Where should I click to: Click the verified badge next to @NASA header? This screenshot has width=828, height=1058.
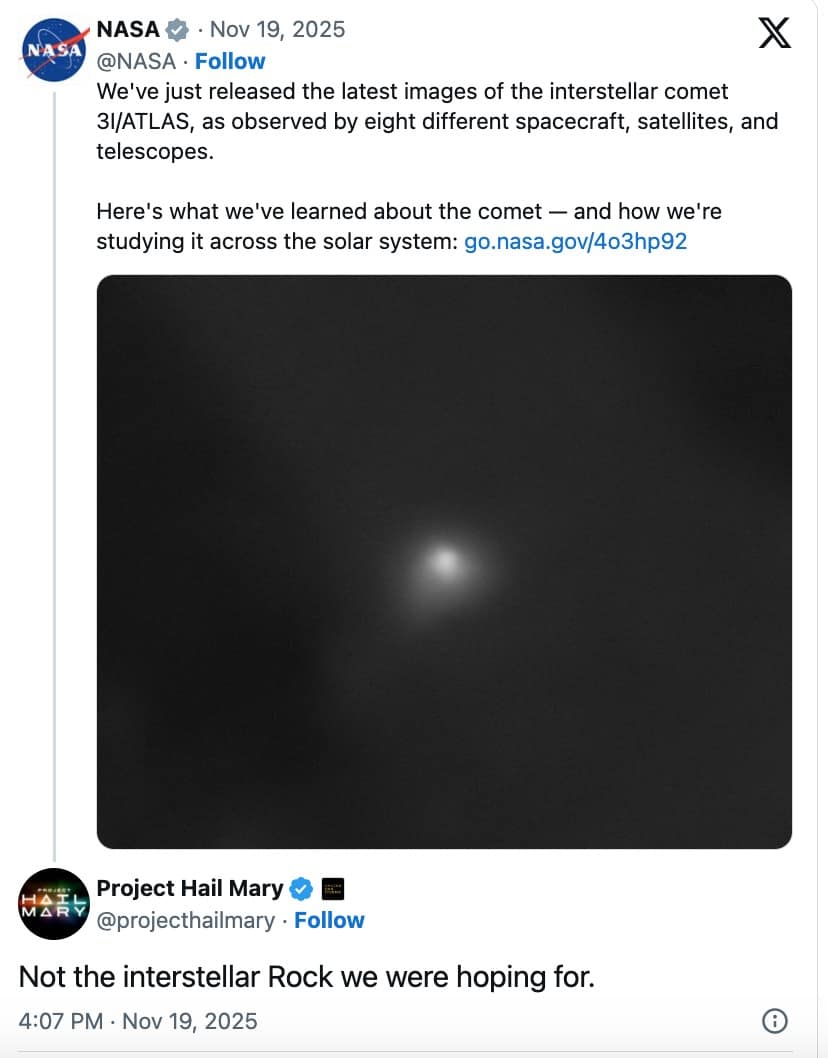coord(179,29)
